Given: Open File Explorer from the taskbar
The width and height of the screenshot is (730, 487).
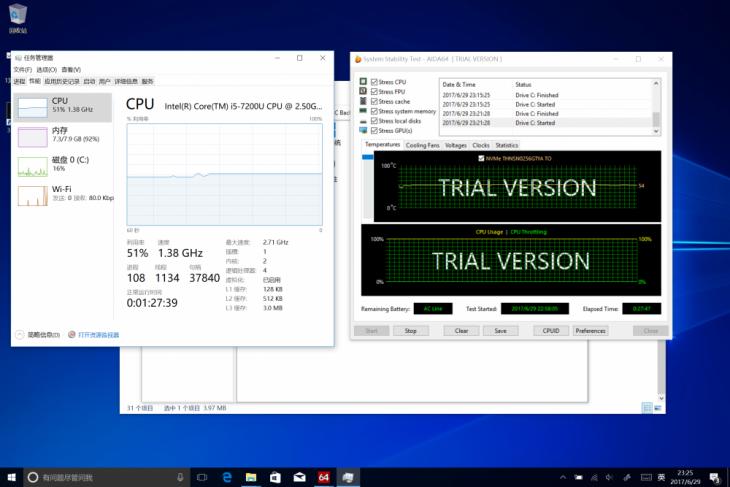Looking at the screenshot, I should 251,477.
